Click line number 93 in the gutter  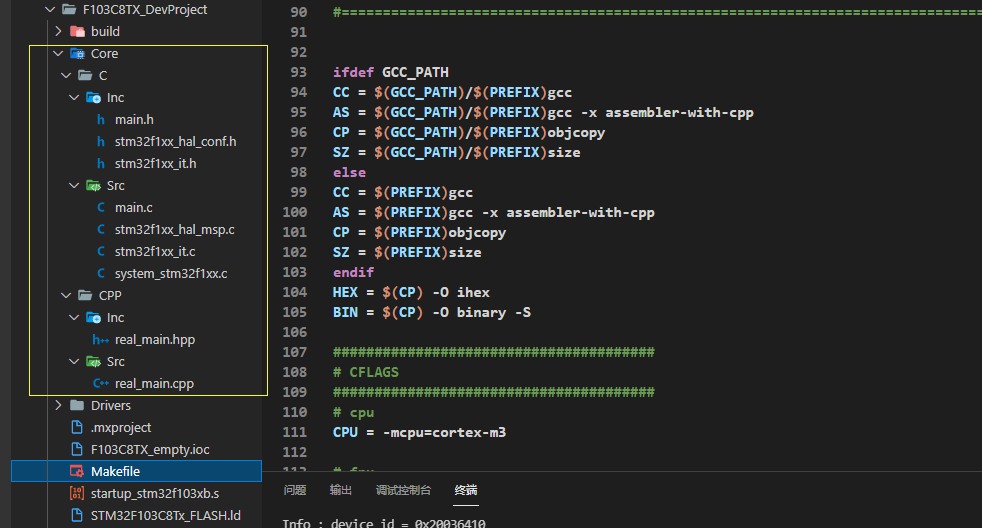(x=299, y=72)
